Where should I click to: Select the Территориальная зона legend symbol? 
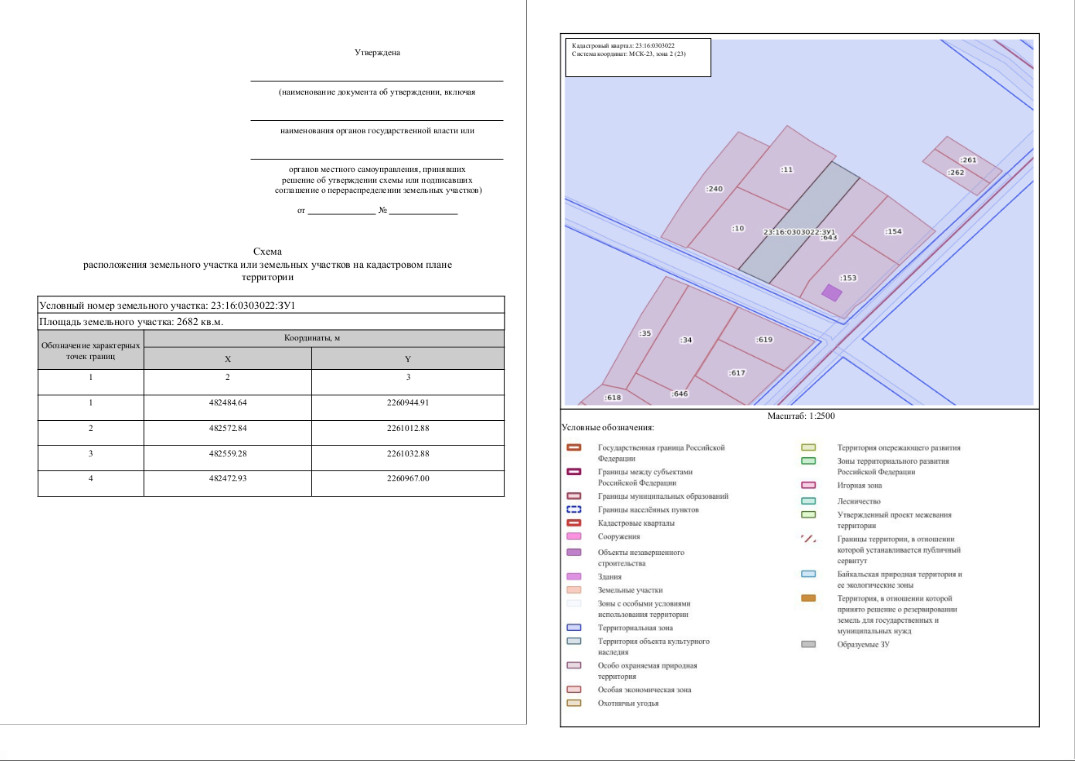574,628
